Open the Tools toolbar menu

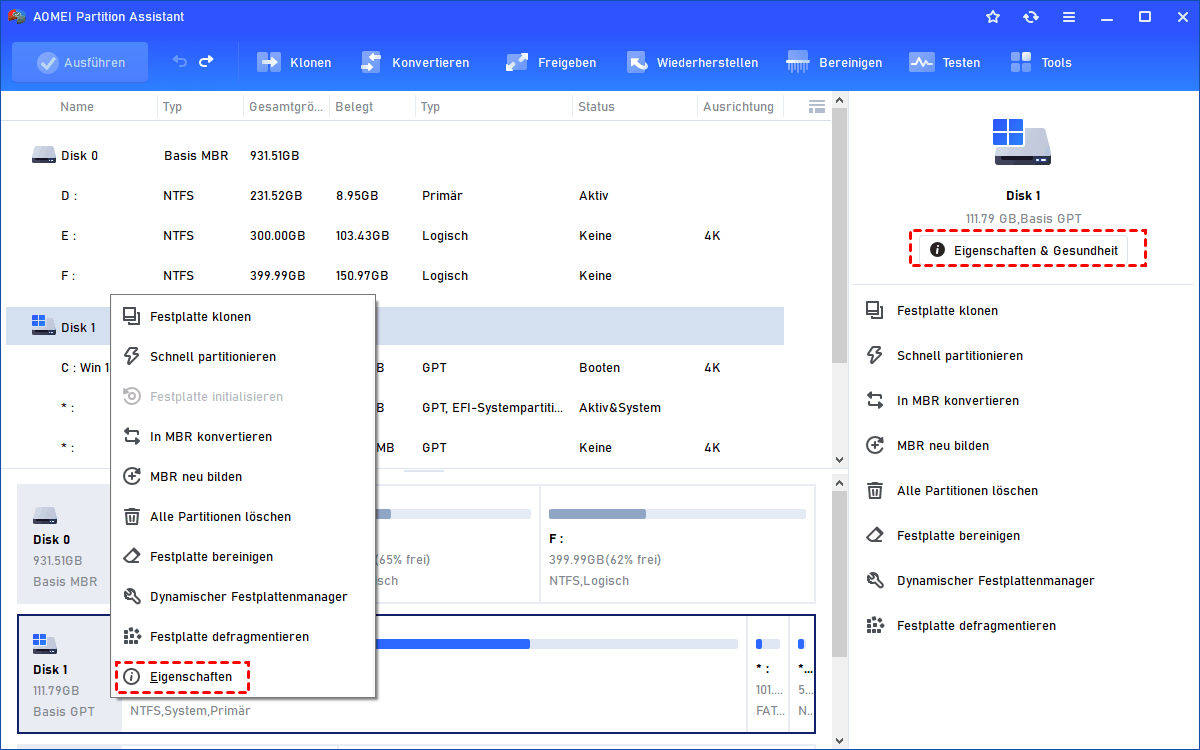1041,62
